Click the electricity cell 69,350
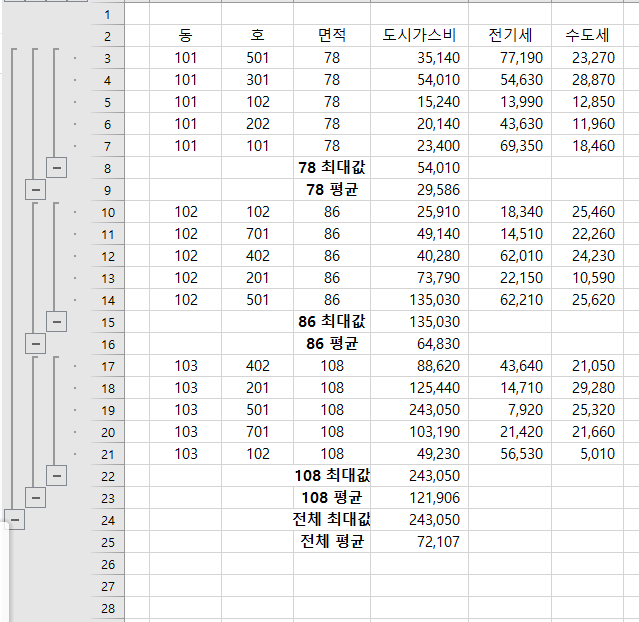The width and height of the screenshot is (639, 622). coord(510,146)
